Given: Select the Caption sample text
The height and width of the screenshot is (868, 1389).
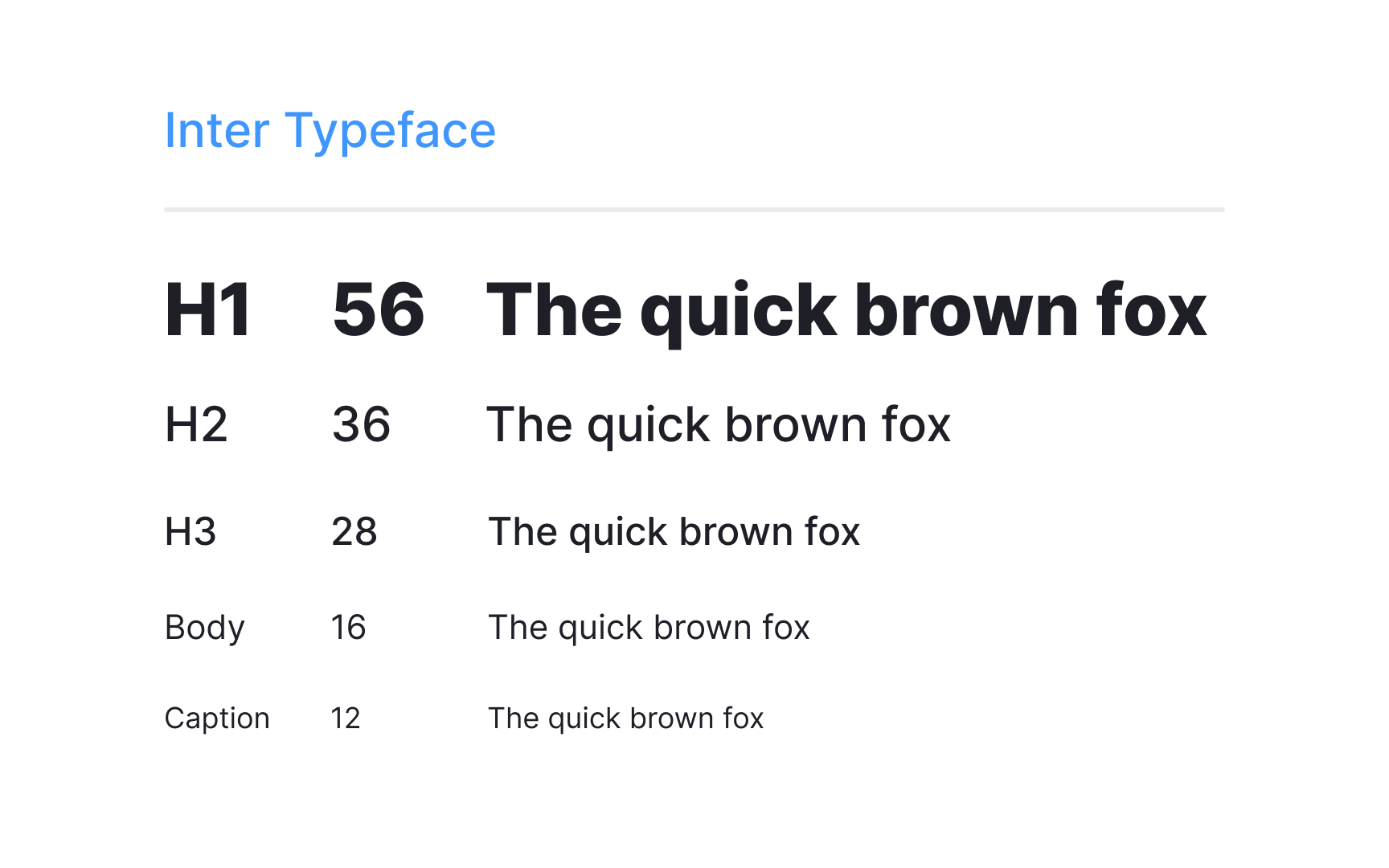Looking at the screenshot, I should tap(626, 718).
